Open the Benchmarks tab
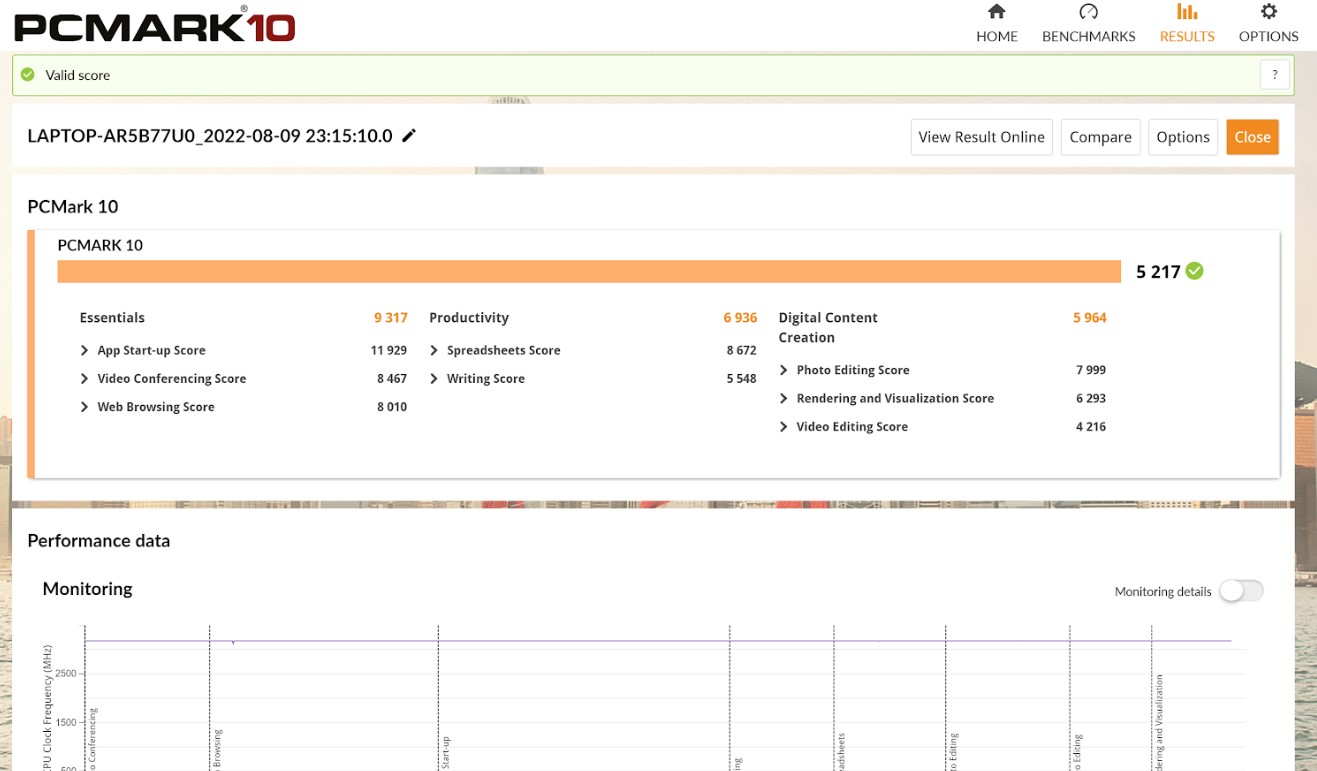1317x771 pixels. (1088, 24)
